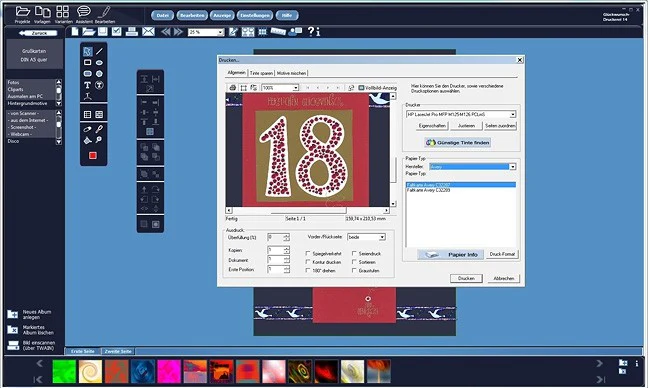Select the green background thumbnail
The width and height of the screenshot is (650, 388).
click(65, 371)
